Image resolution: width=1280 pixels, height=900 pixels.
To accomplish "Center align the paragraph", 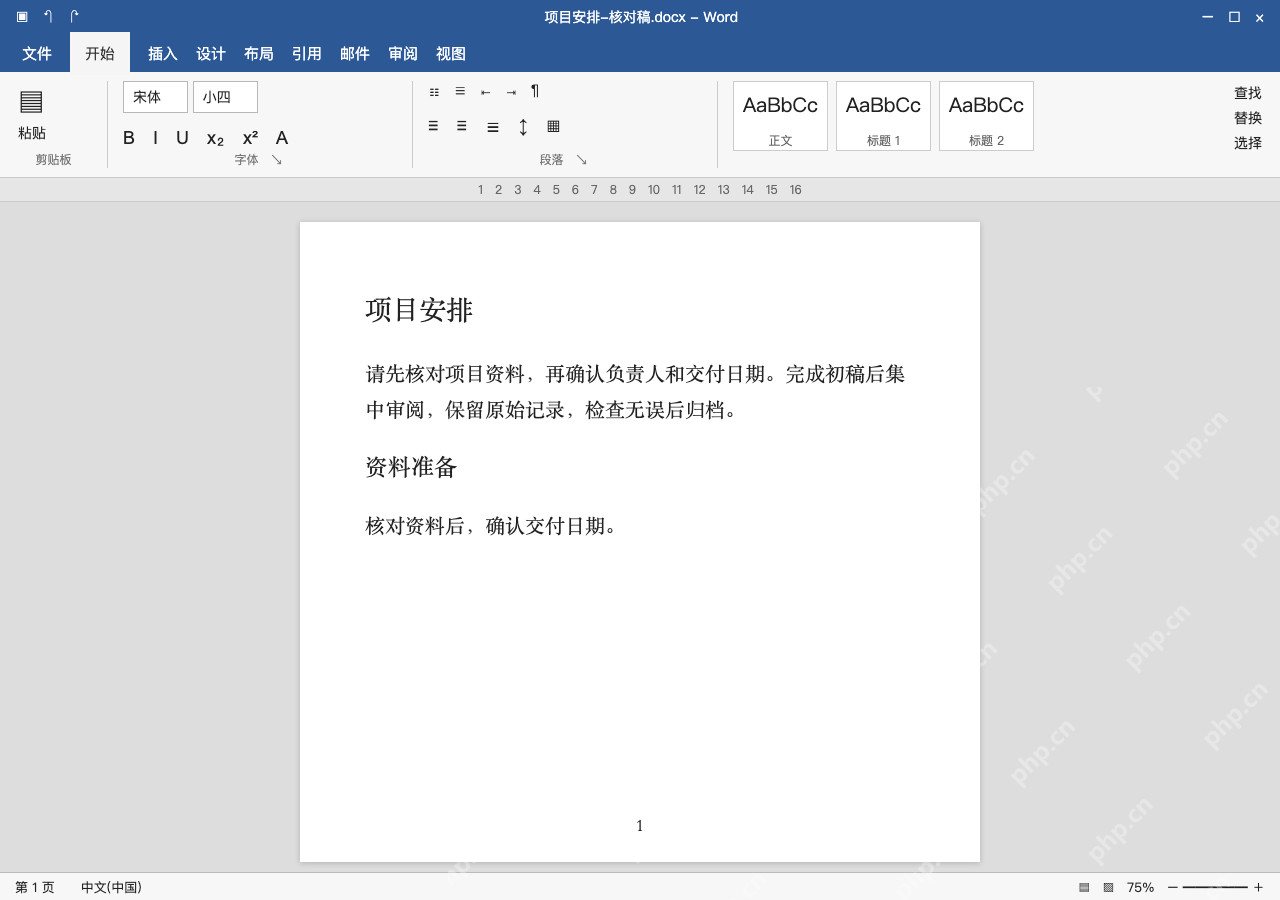I will [x=462, y=126].
